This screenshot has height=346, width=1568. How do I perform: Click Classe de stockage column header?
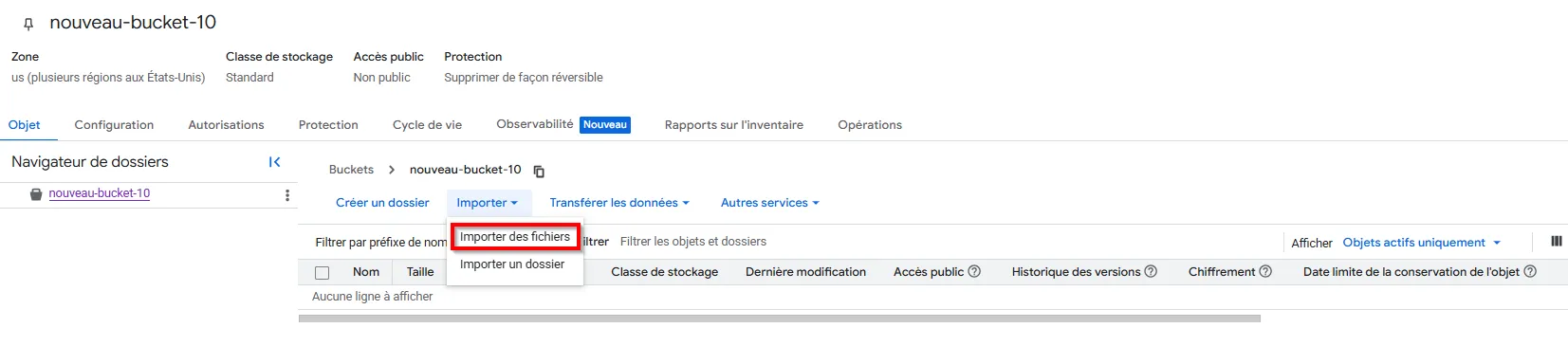click(665, 272)
